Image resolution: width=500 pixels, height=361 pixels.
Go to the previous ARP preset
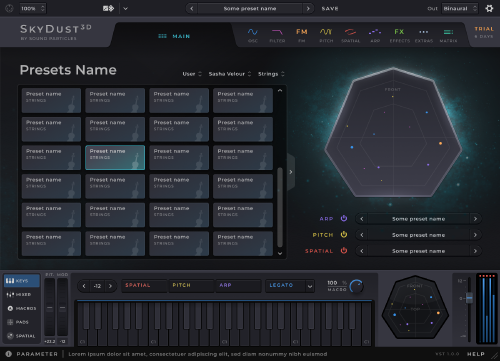click(x=362, y=219)
